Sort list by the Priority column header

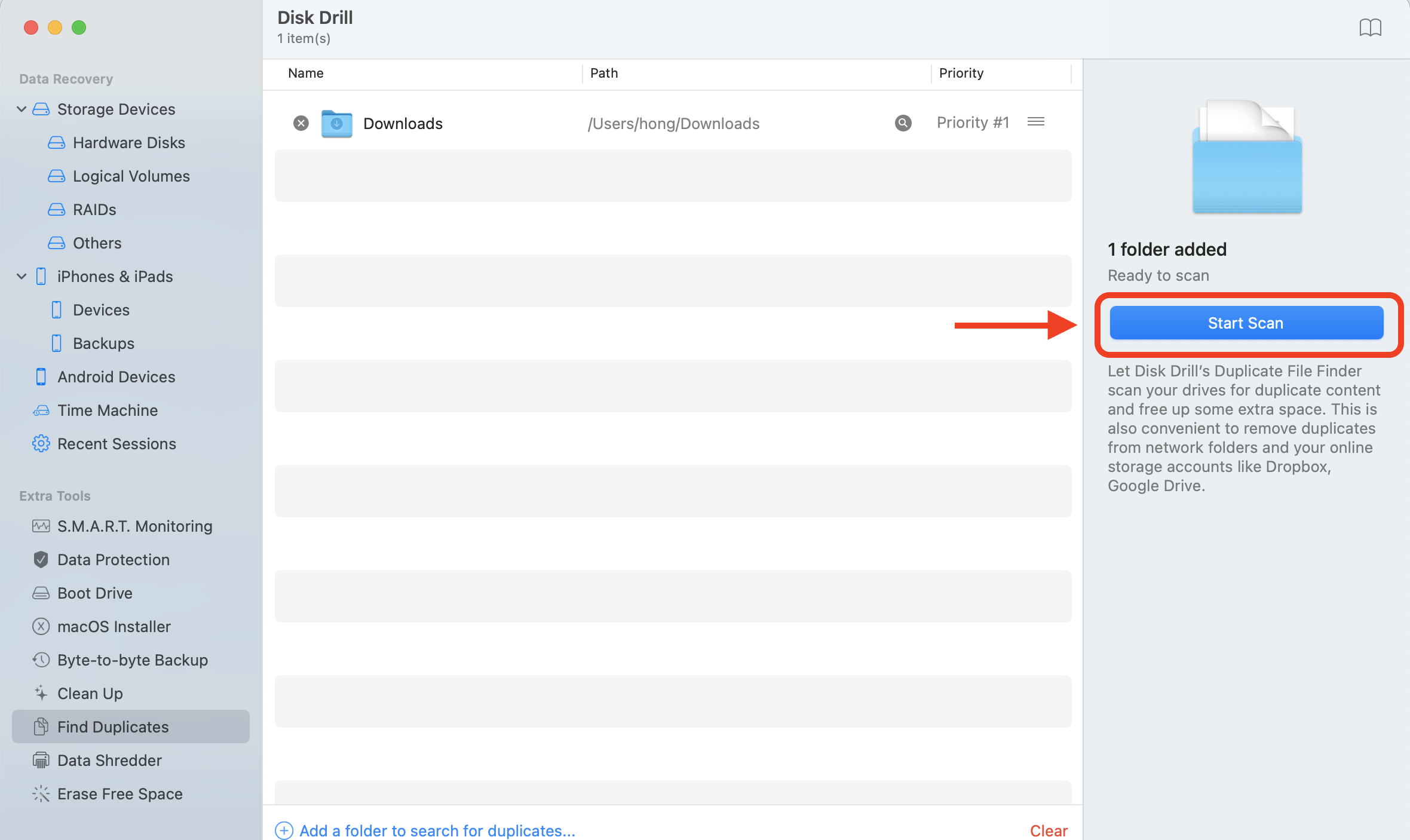pyautogui.click(x=961, y=73)
